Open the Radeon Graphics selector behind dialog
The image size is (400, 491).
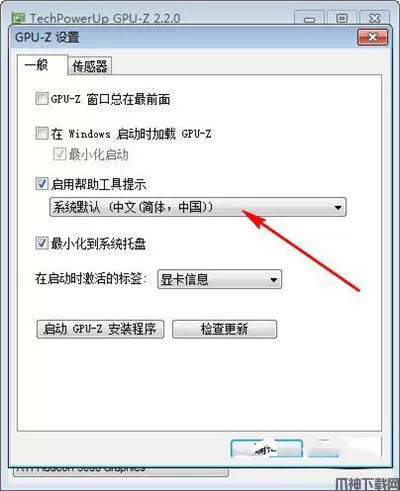coord(121,470)
